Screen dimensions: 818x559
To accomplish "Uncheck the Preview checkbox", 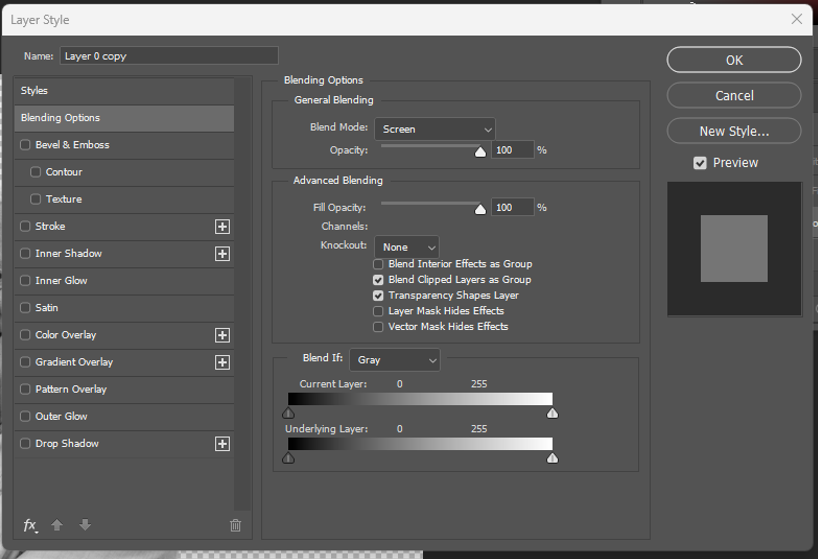I will (700, 163).
